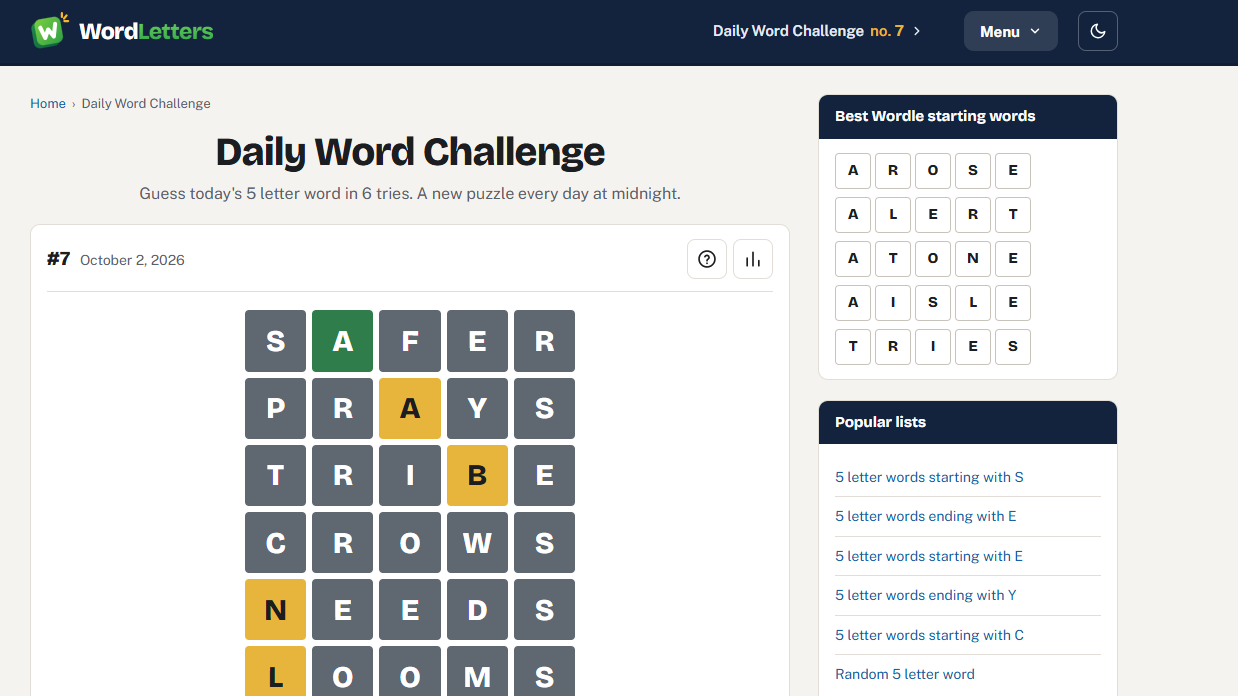This screenshot has width=1238, height=696.
Task: Select the ALERT starting word row
Action: tap(933, 214)
